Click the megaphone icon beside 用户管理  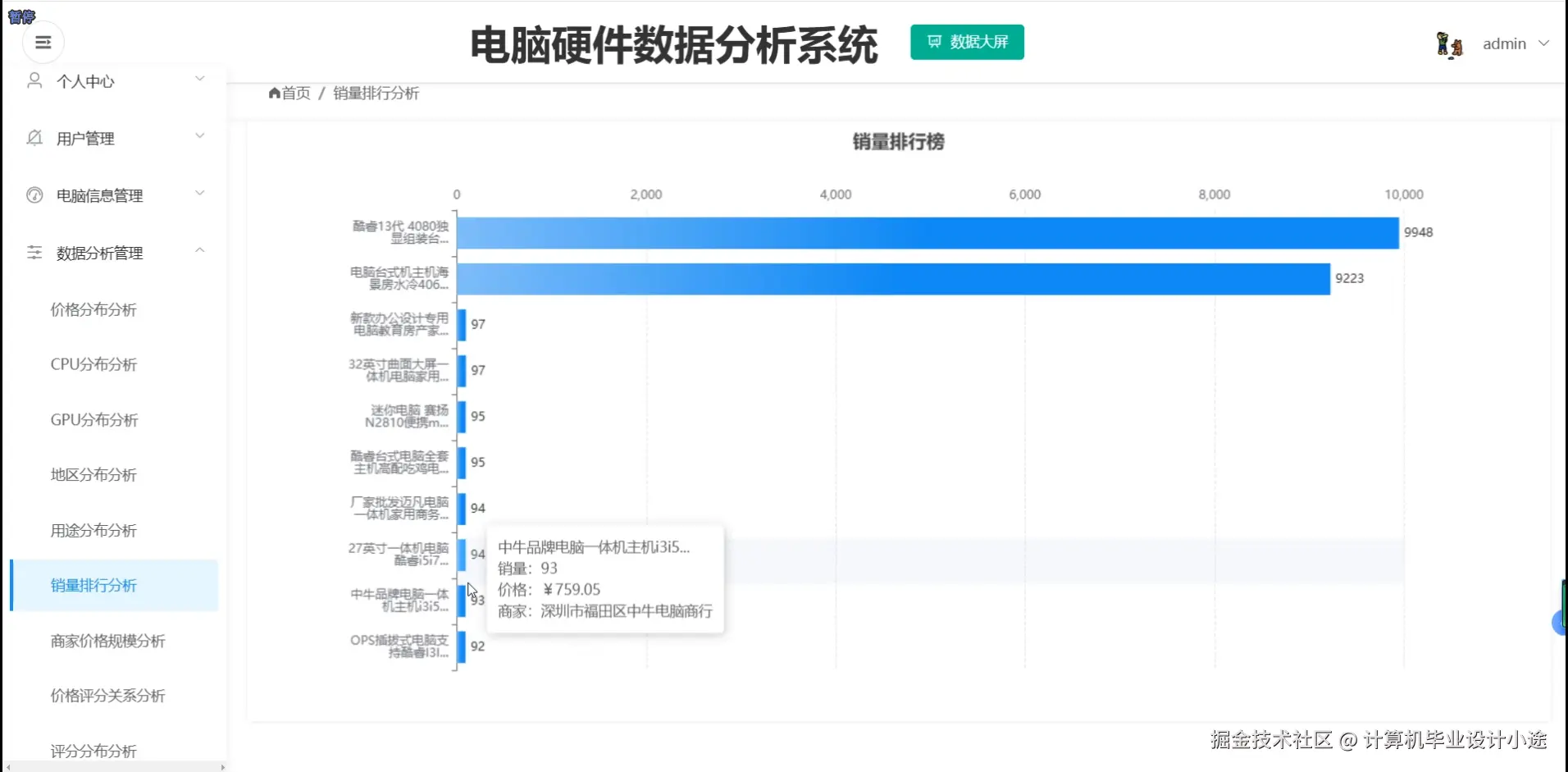pos(34,138)
